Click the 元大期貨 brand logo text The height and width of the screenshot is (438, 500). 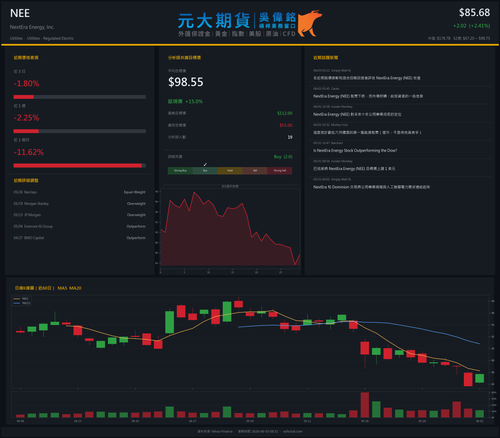pos(214,21)
